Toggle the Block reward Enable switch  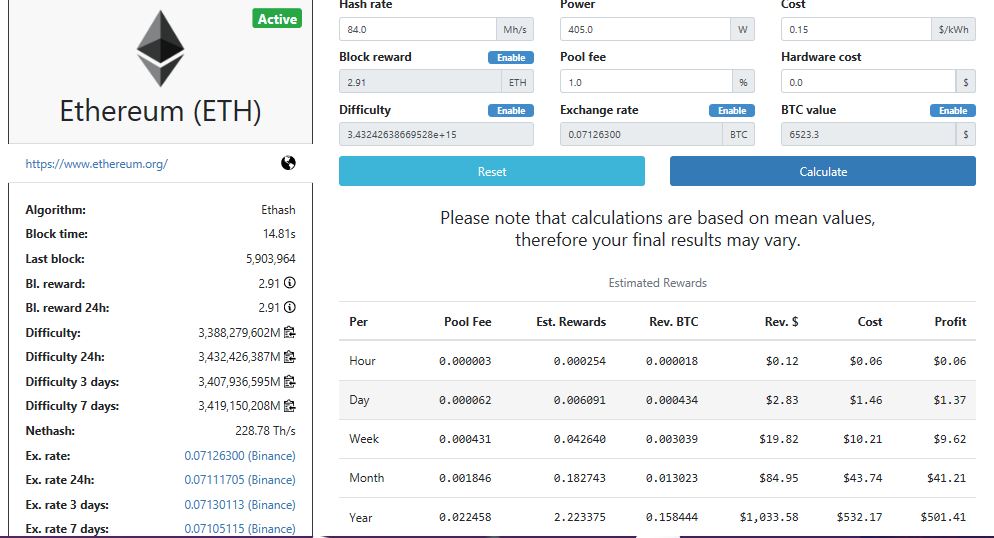coord(511,58)
